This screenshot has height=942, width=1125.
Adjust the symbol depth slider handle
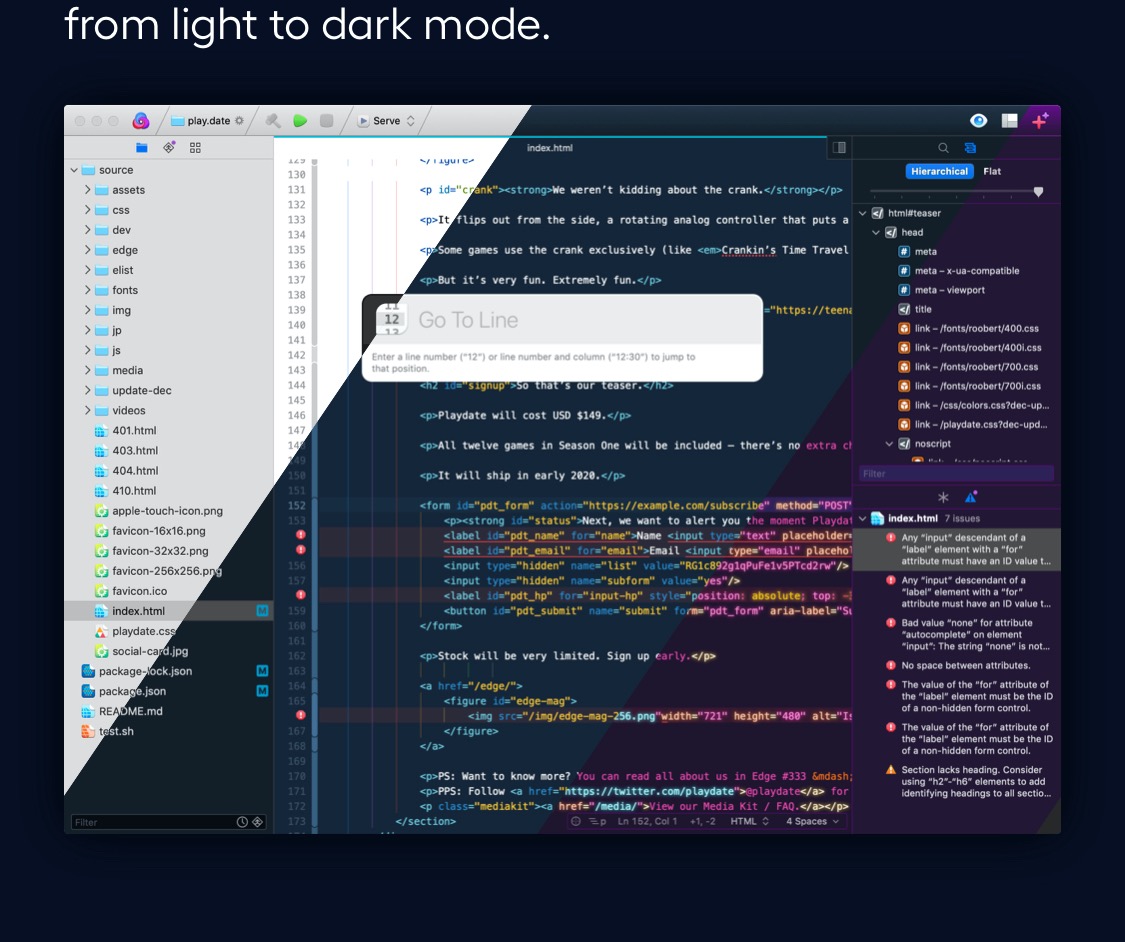coord(1038,192)
